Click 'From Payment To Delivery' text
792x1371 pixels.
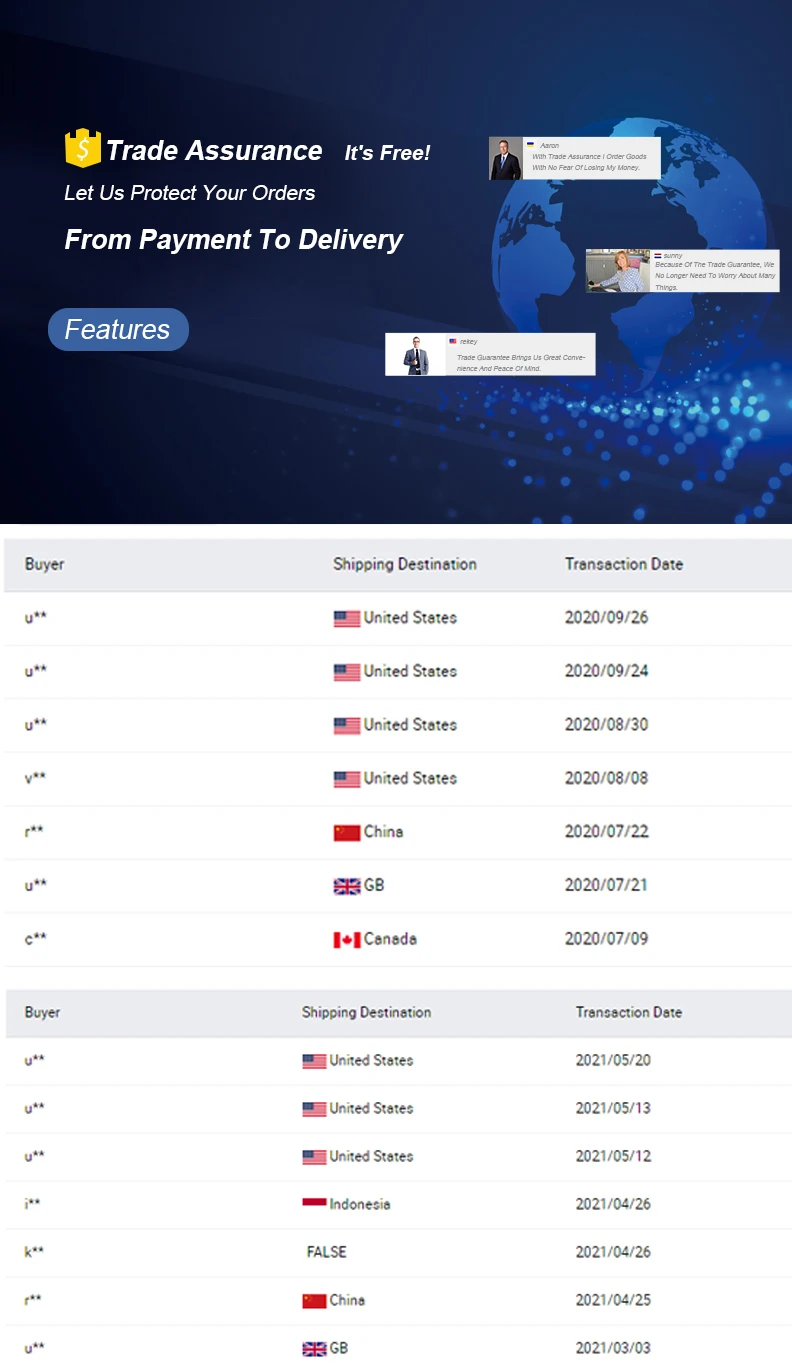(x=234, y=240)
